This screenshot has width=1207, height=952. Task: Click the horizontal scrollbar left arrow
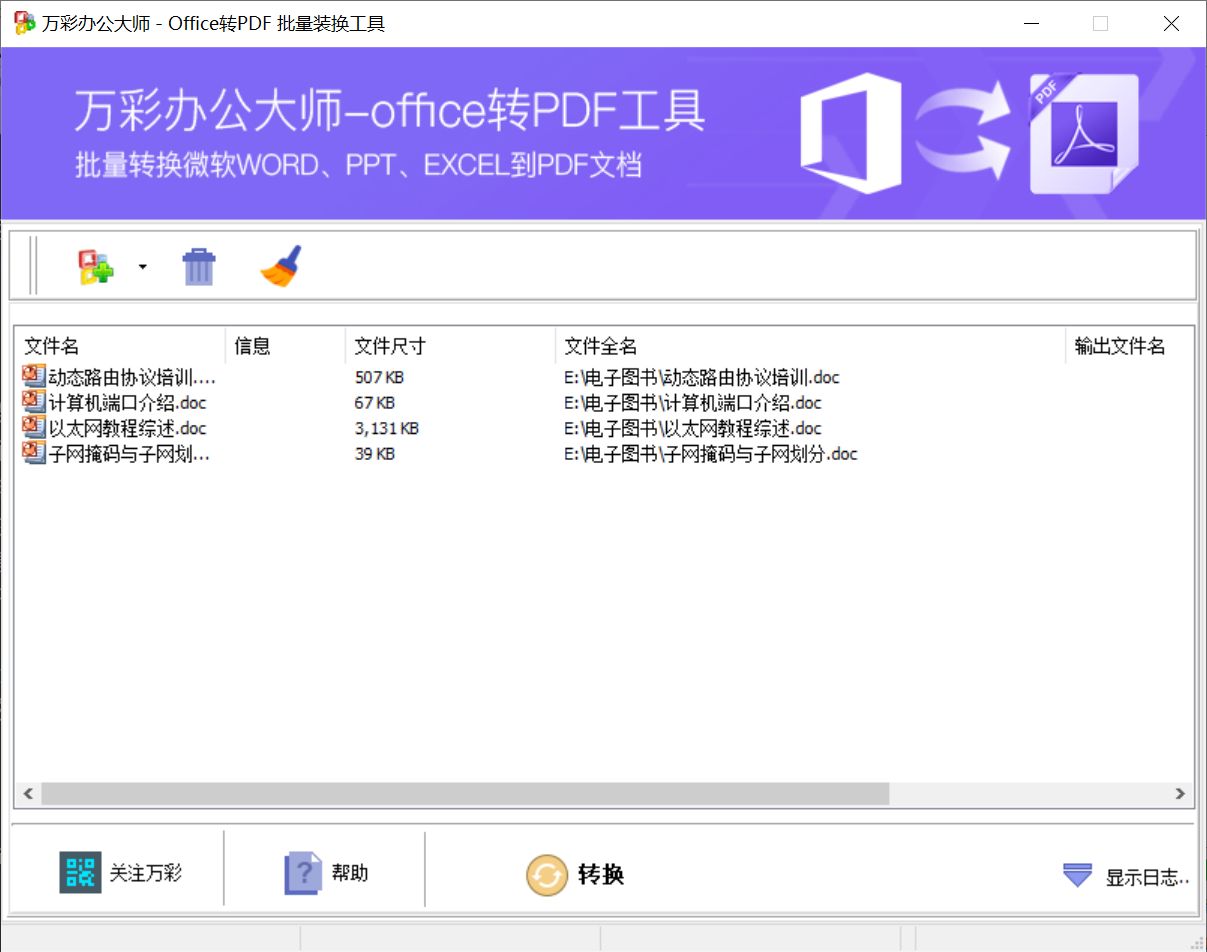click(28, 794)
